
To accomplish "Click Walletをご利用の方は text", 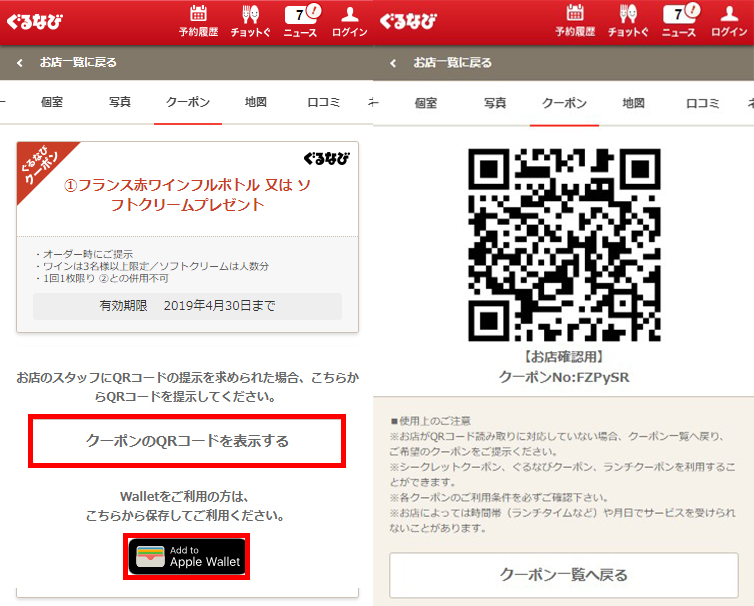I will (184, 496).
